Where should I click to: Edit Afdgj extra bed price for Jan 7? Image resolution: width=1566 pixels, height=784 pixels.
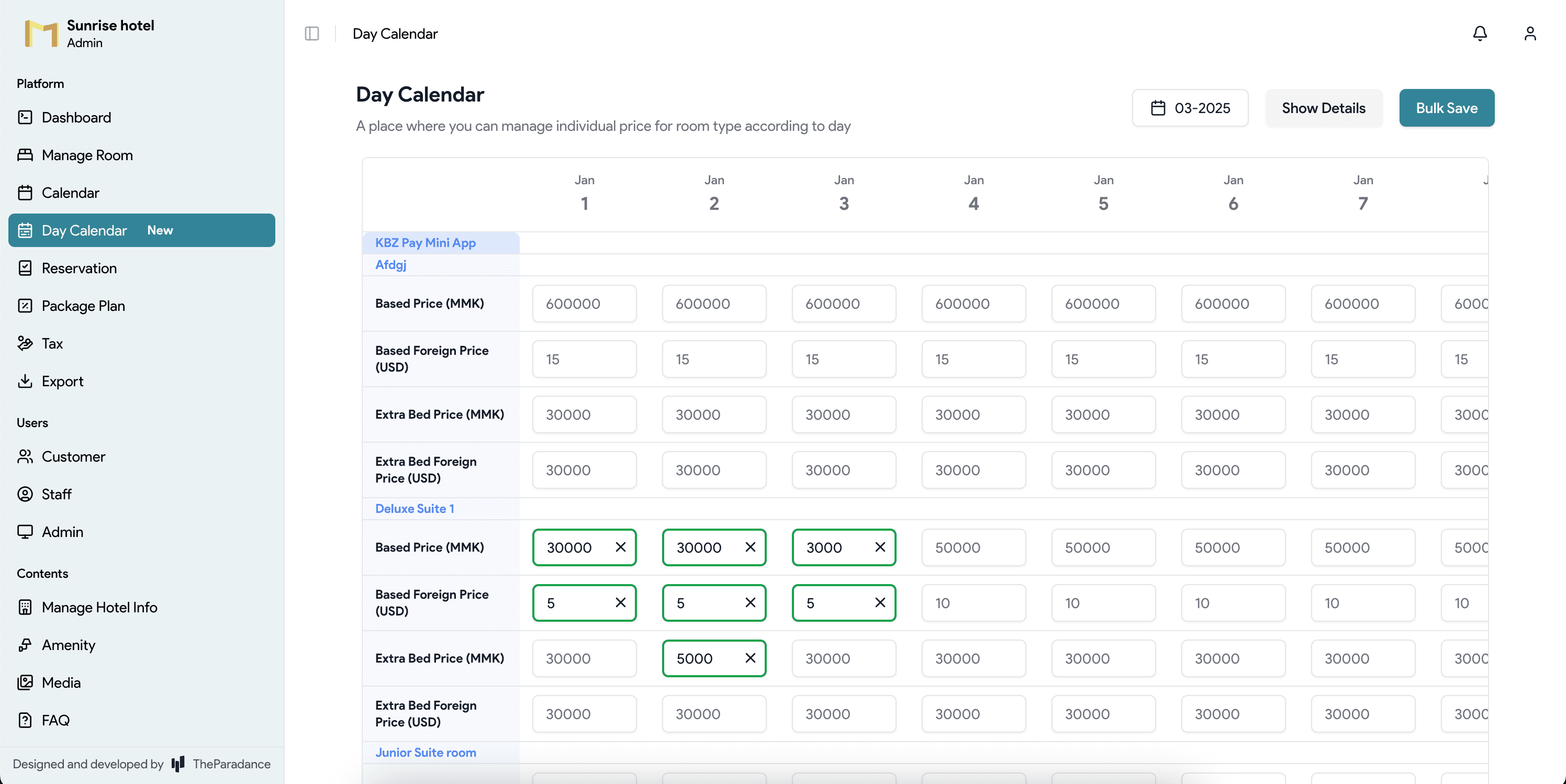click(x=1363, y=415)
